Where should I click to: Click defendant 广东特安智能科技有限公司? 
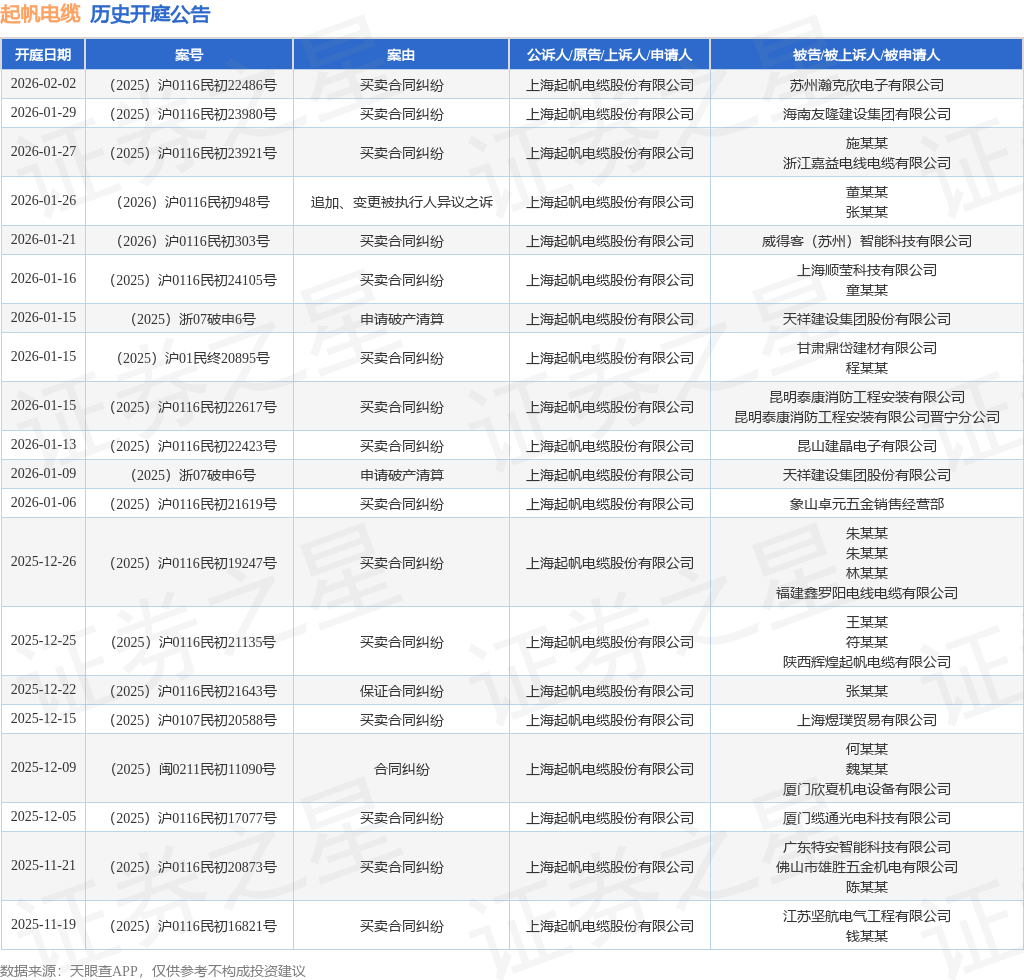tap(867, 847)
